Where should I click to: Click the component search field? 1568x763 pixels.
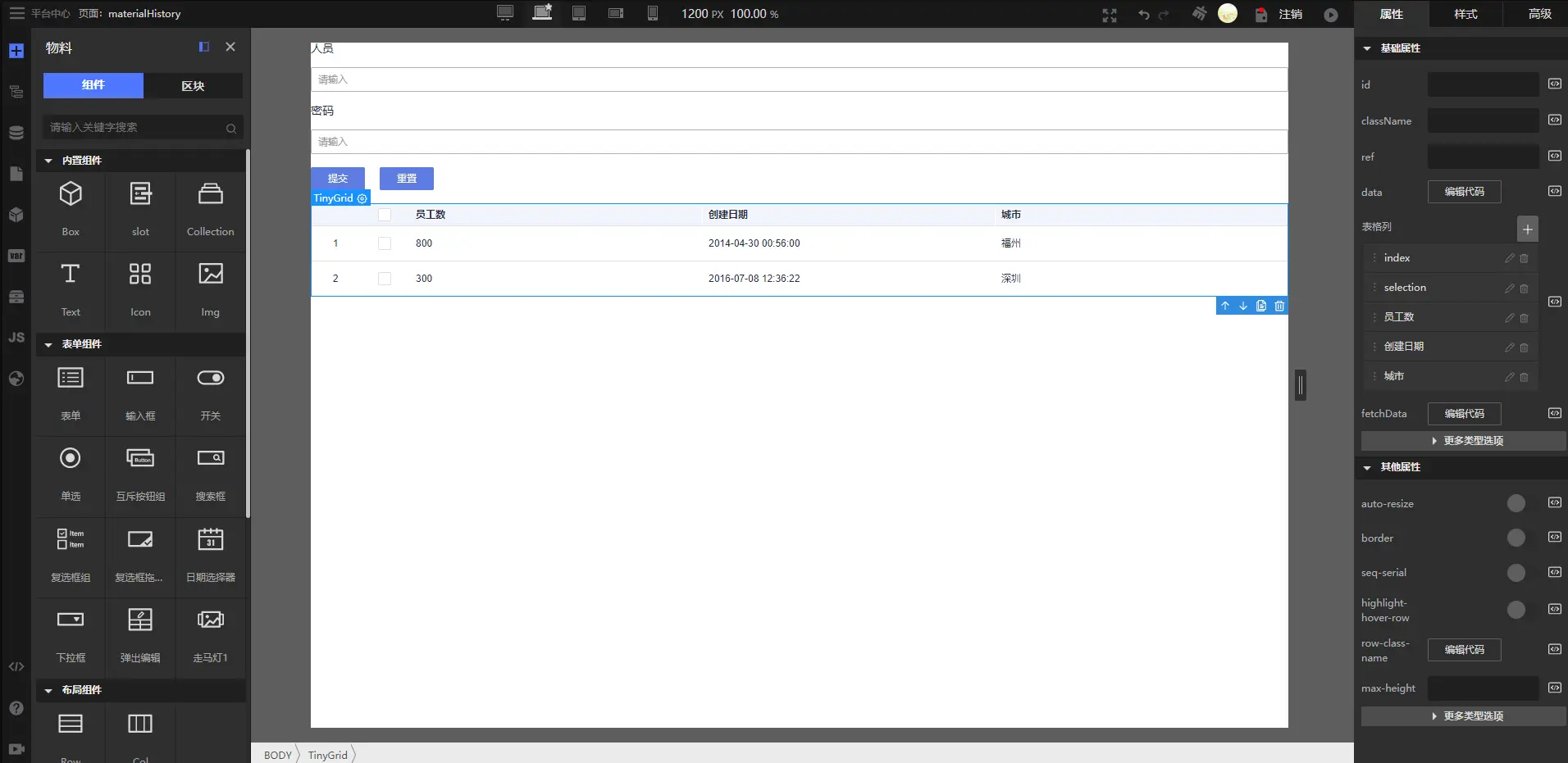click(x=143, y=127)
